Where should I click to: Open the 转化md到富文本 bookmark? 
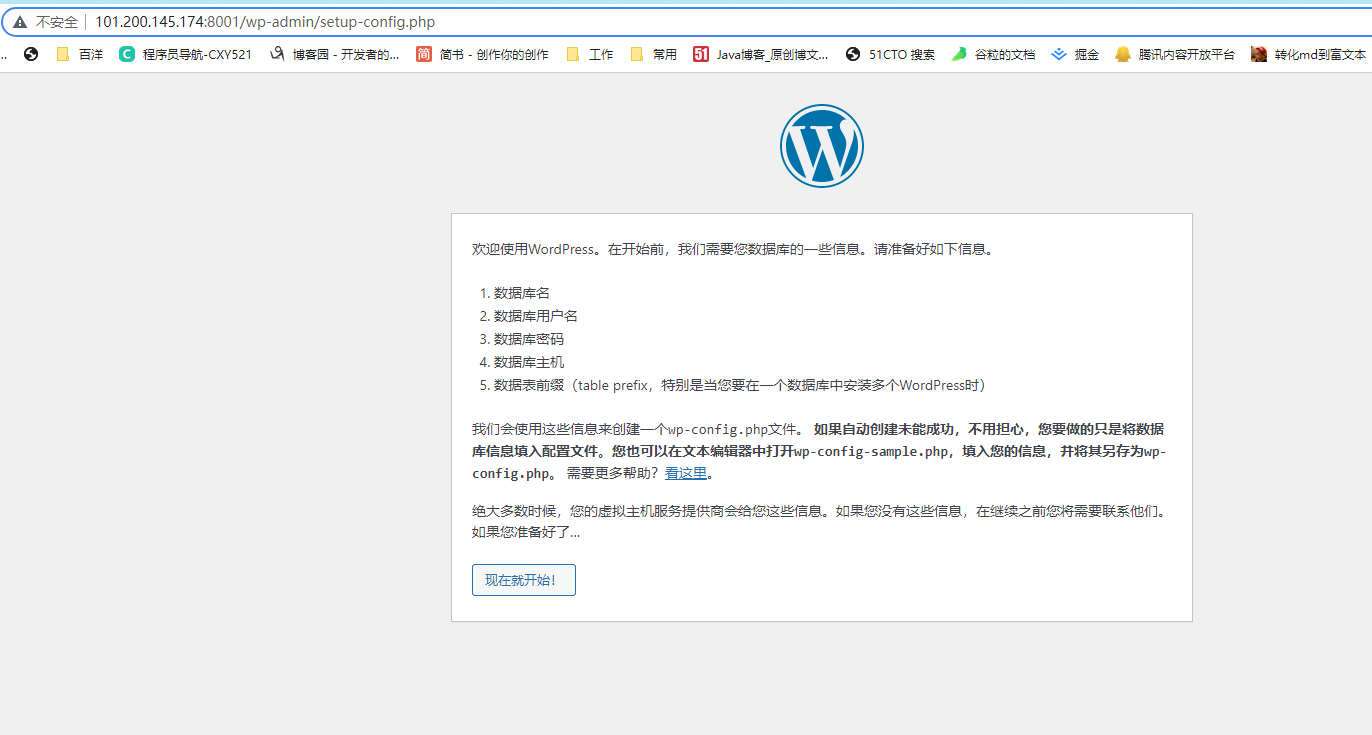1310,55
